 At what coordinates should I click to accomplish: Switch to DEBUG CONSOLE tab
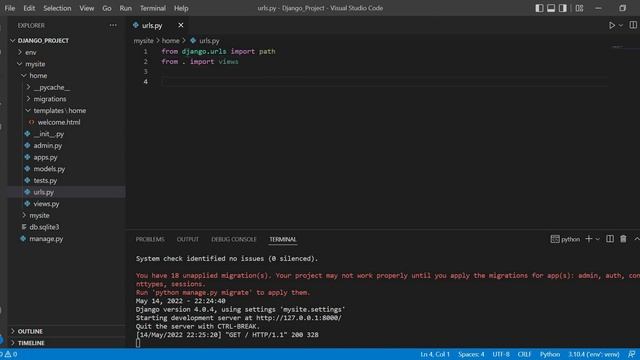click(234, 239)
